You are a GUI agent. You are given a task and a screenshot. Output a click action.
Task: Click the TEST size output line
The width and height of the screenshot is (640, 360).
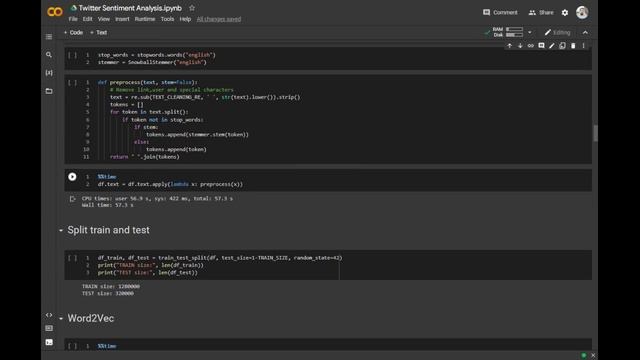point(108,293)
